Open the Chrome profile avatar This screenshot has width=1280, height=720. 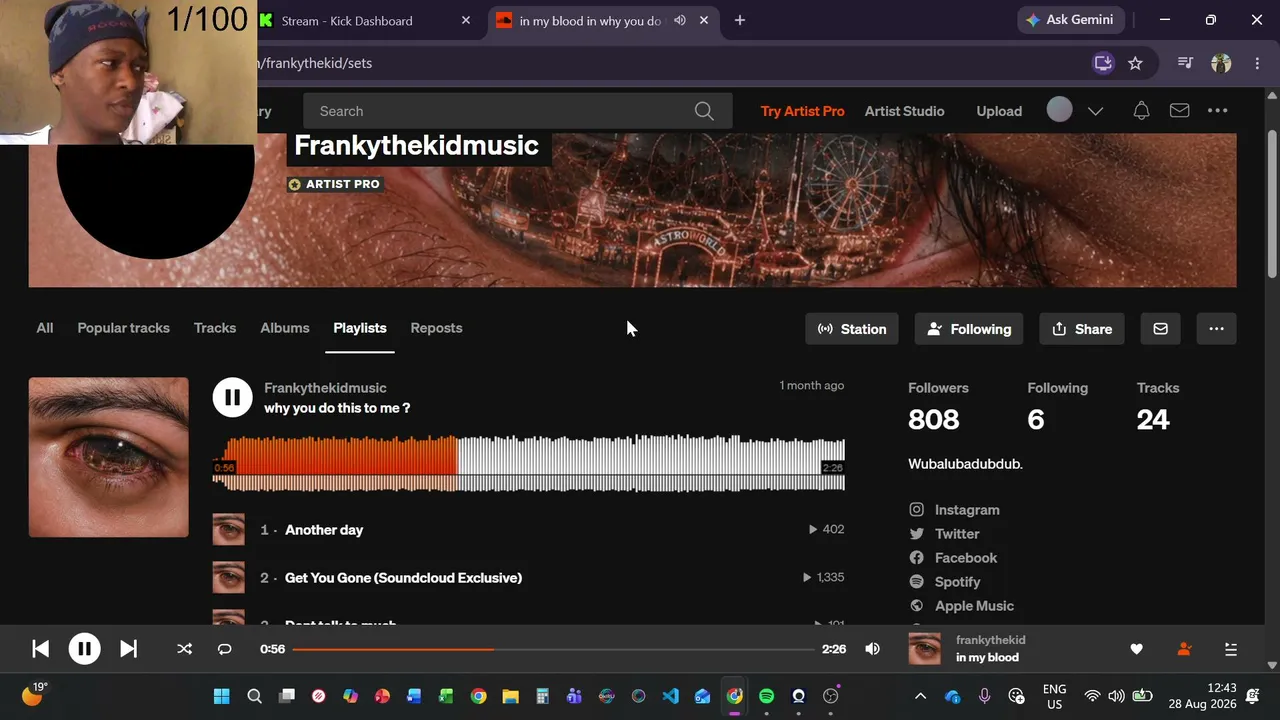pos(1221,63)
